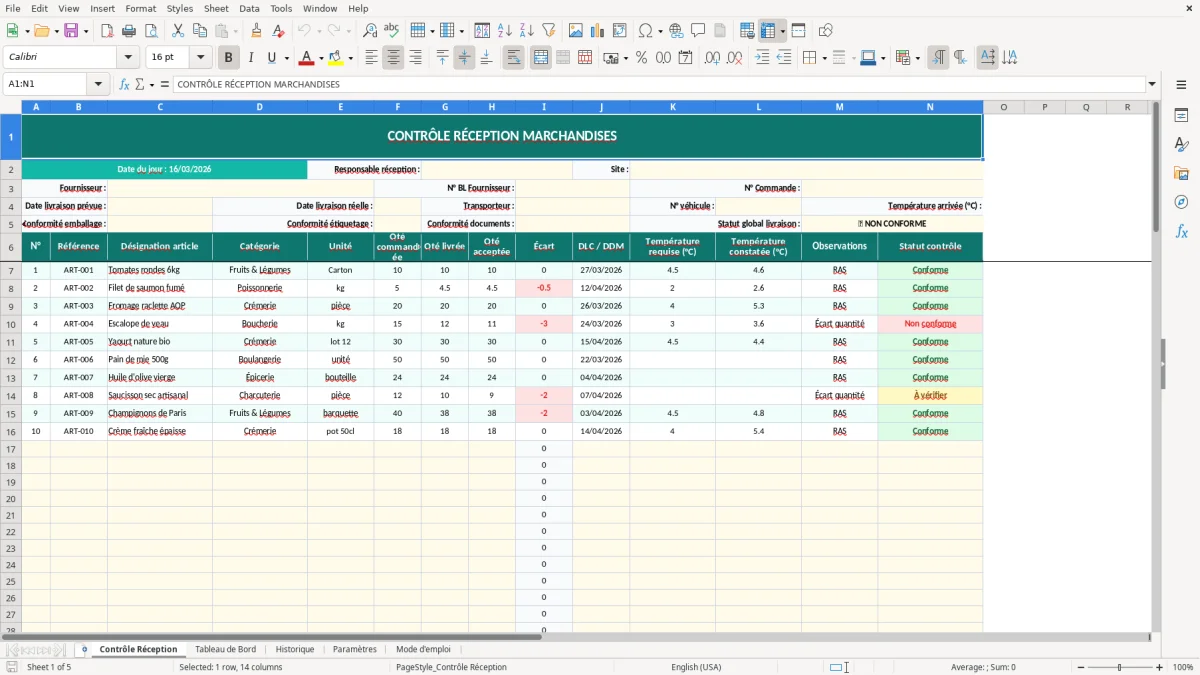Toggle Center Vertically alignment
1200x675 pixels.
464,58
